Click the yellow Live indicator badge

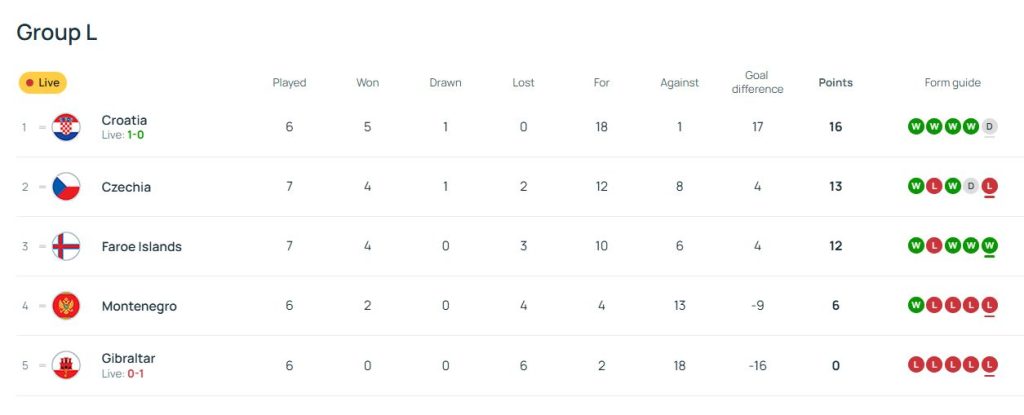(43, 83)
